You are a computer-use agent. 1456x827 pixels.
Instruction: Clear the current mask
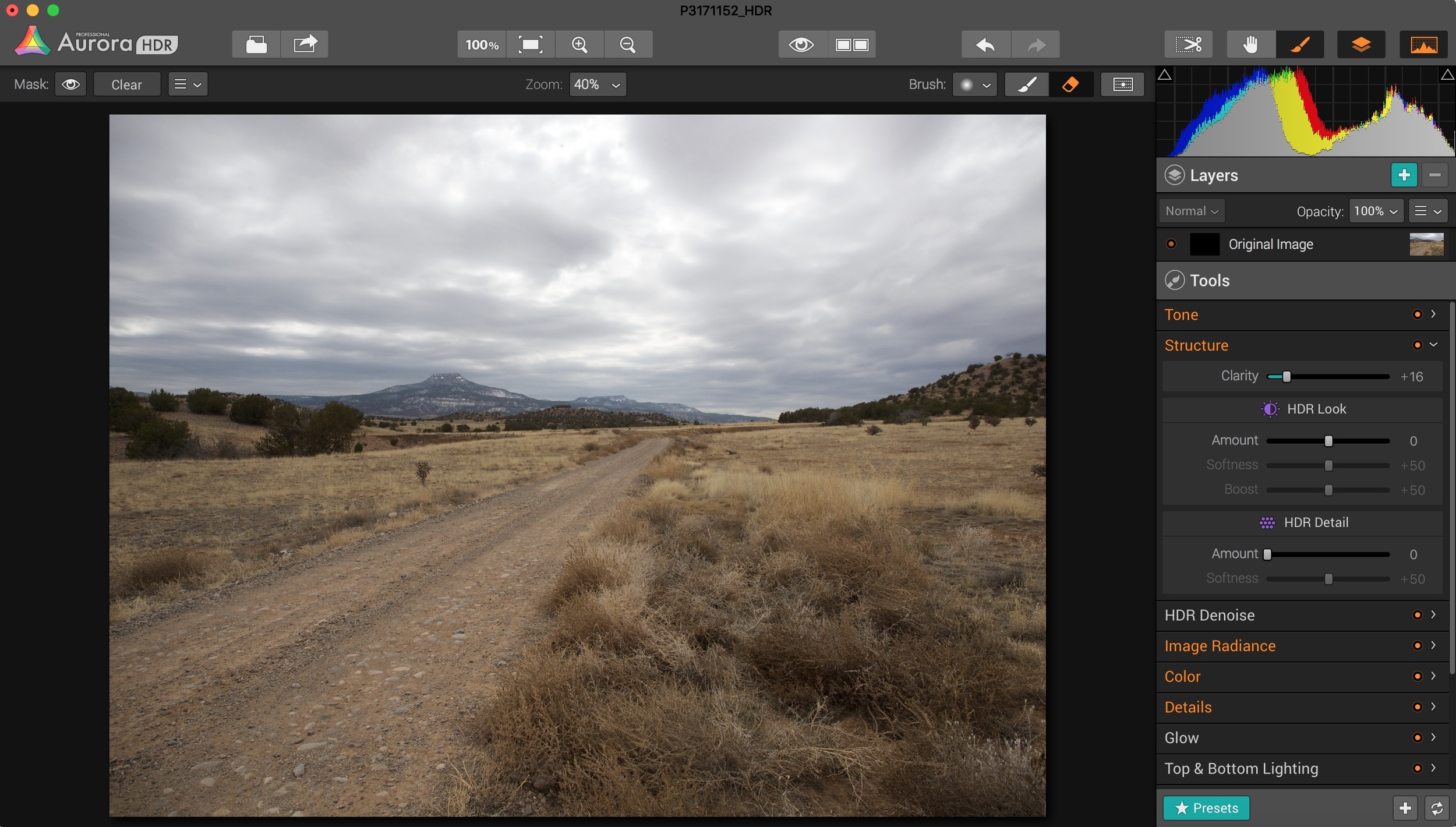126,84
